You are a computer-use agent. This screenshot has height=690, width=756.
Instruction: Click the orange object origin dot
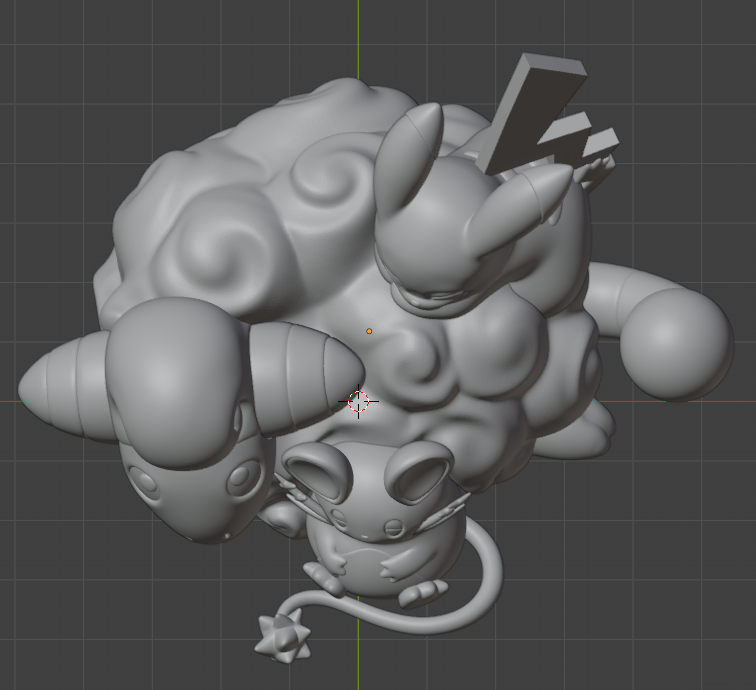(369, 331)
